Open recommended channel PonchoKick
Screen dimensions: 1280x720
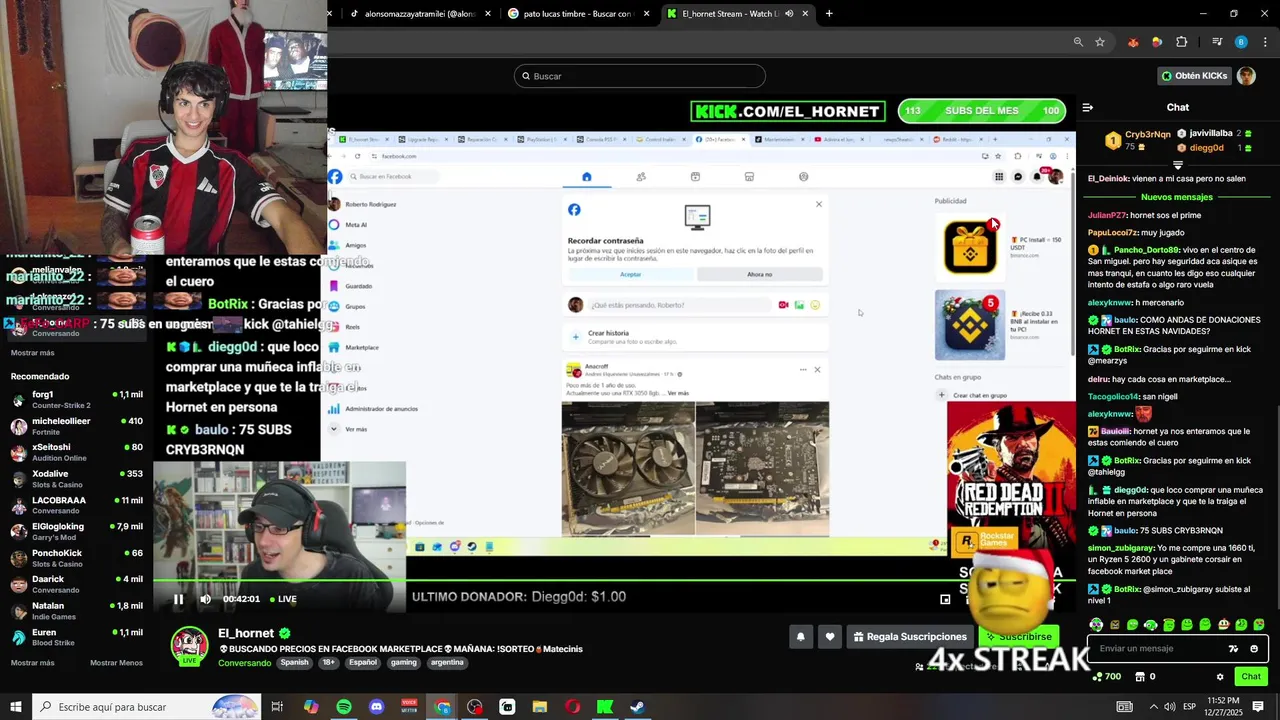click(76, 558)
